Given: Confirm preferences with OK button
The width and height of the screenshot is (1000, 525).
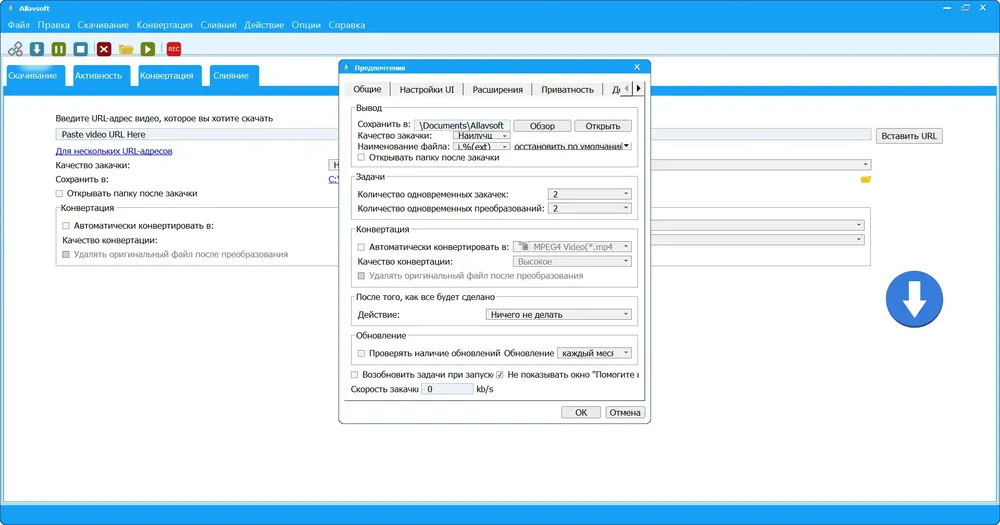Looking at the screenshot, I should (581, 412).
